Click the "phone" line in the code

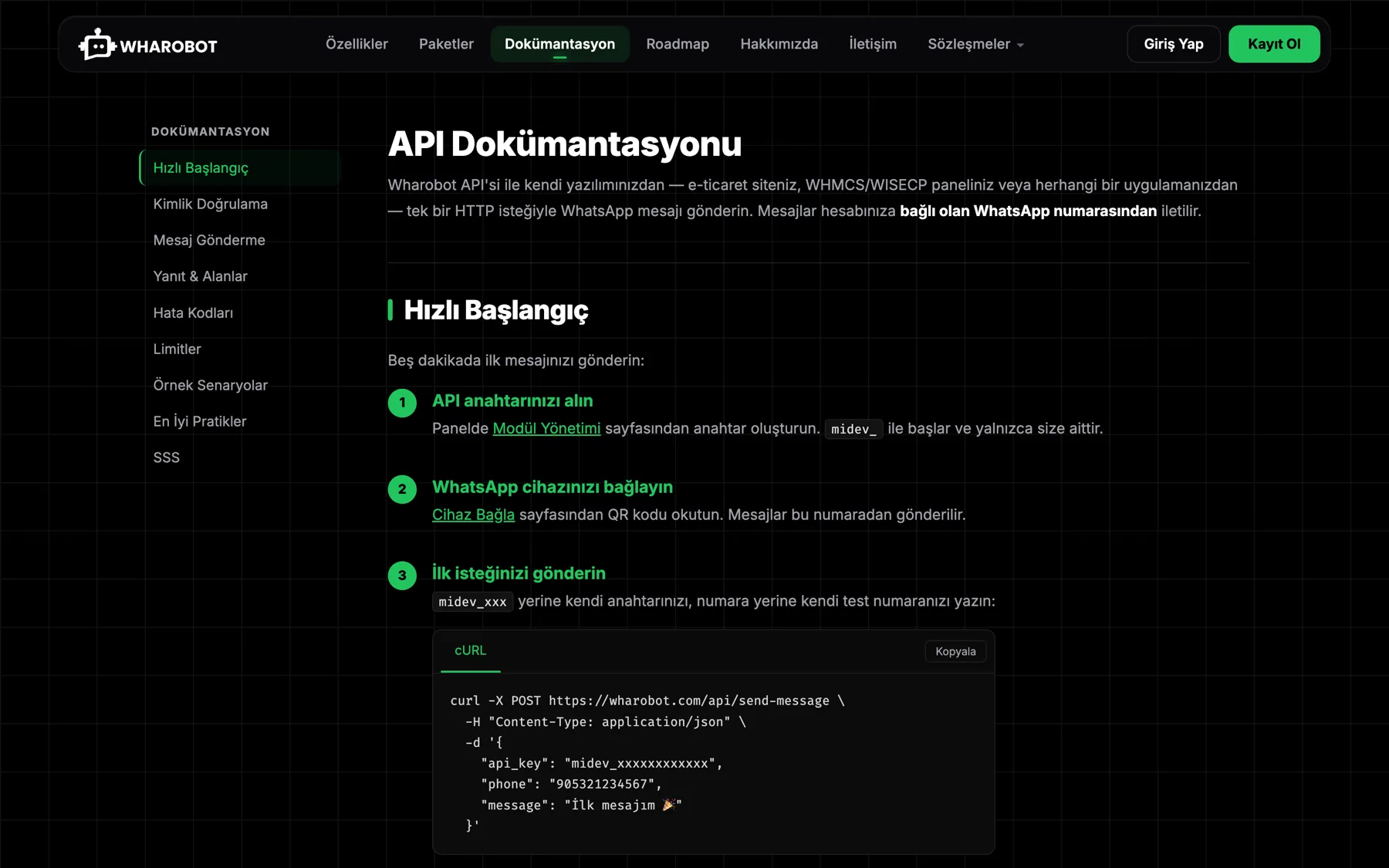[571, 784]
